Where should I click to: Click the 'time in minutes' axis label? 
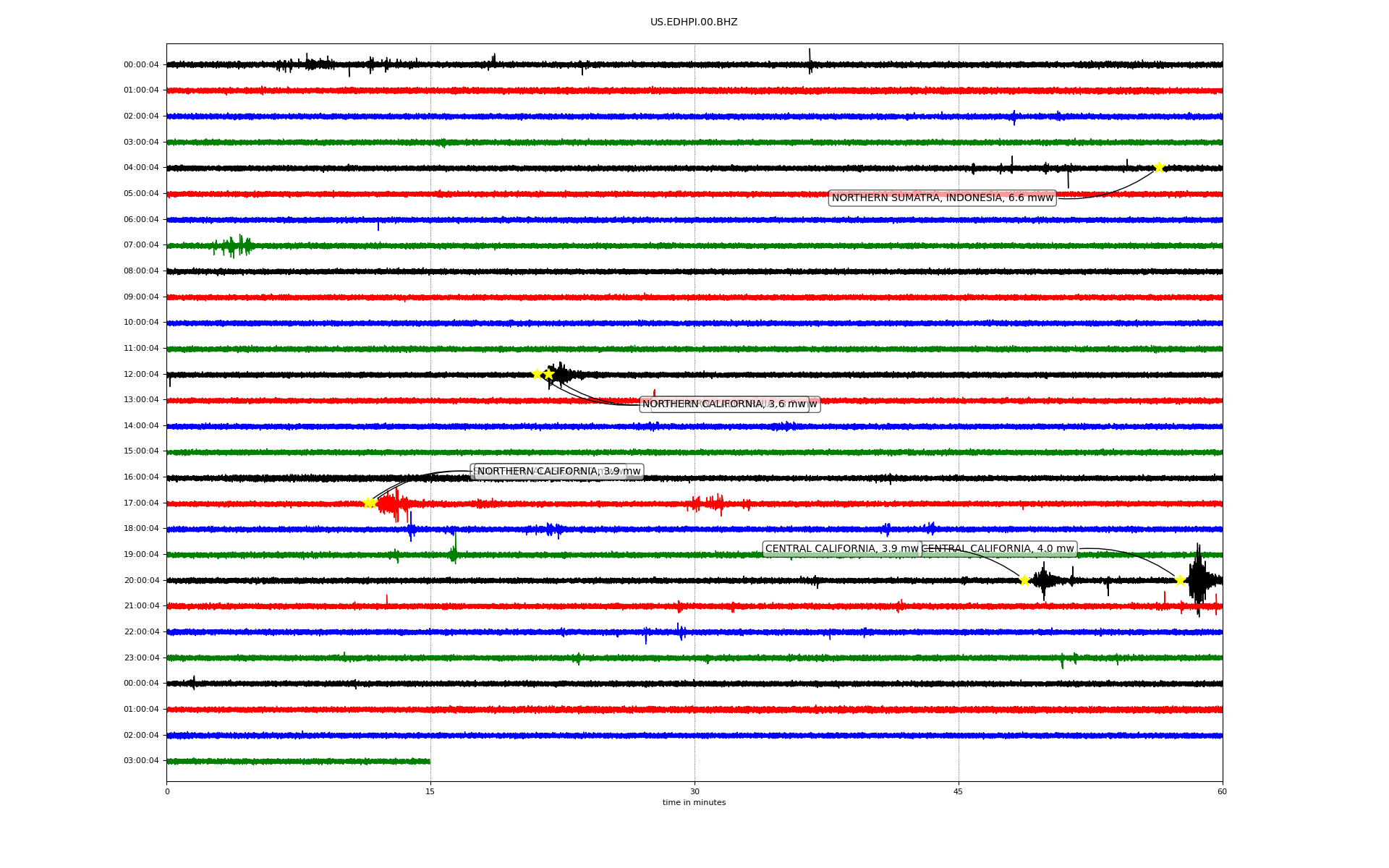click(694, 803)
